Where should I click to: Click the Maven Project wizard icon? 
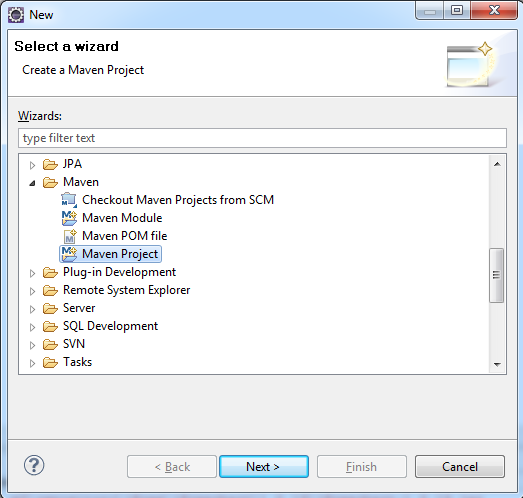point(69,254)
